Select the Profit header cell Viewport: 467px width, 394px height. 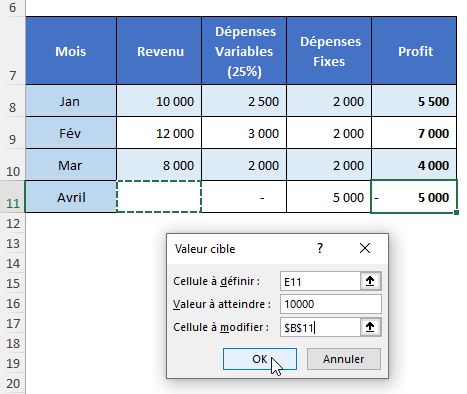click(414, 51)
